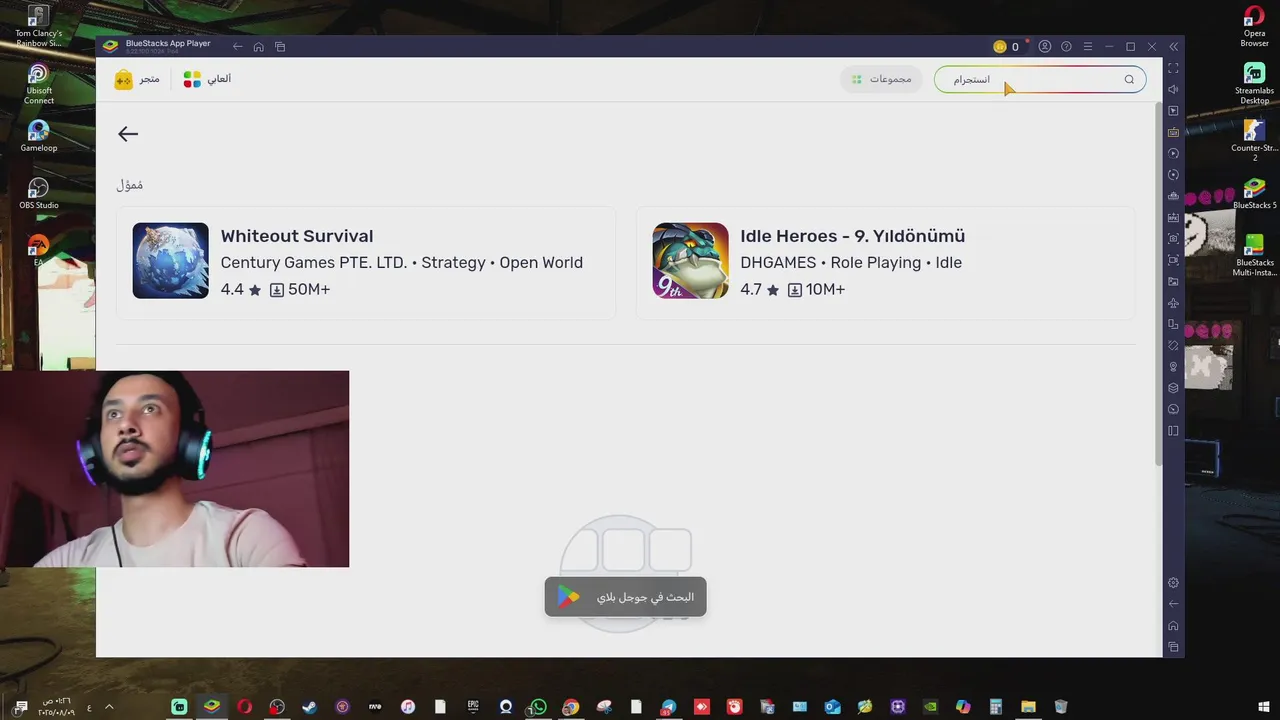Open Tom Clancy's Rainbow Six desktop shortcut
Screen dimensions: 1280x720
(39, 26)
